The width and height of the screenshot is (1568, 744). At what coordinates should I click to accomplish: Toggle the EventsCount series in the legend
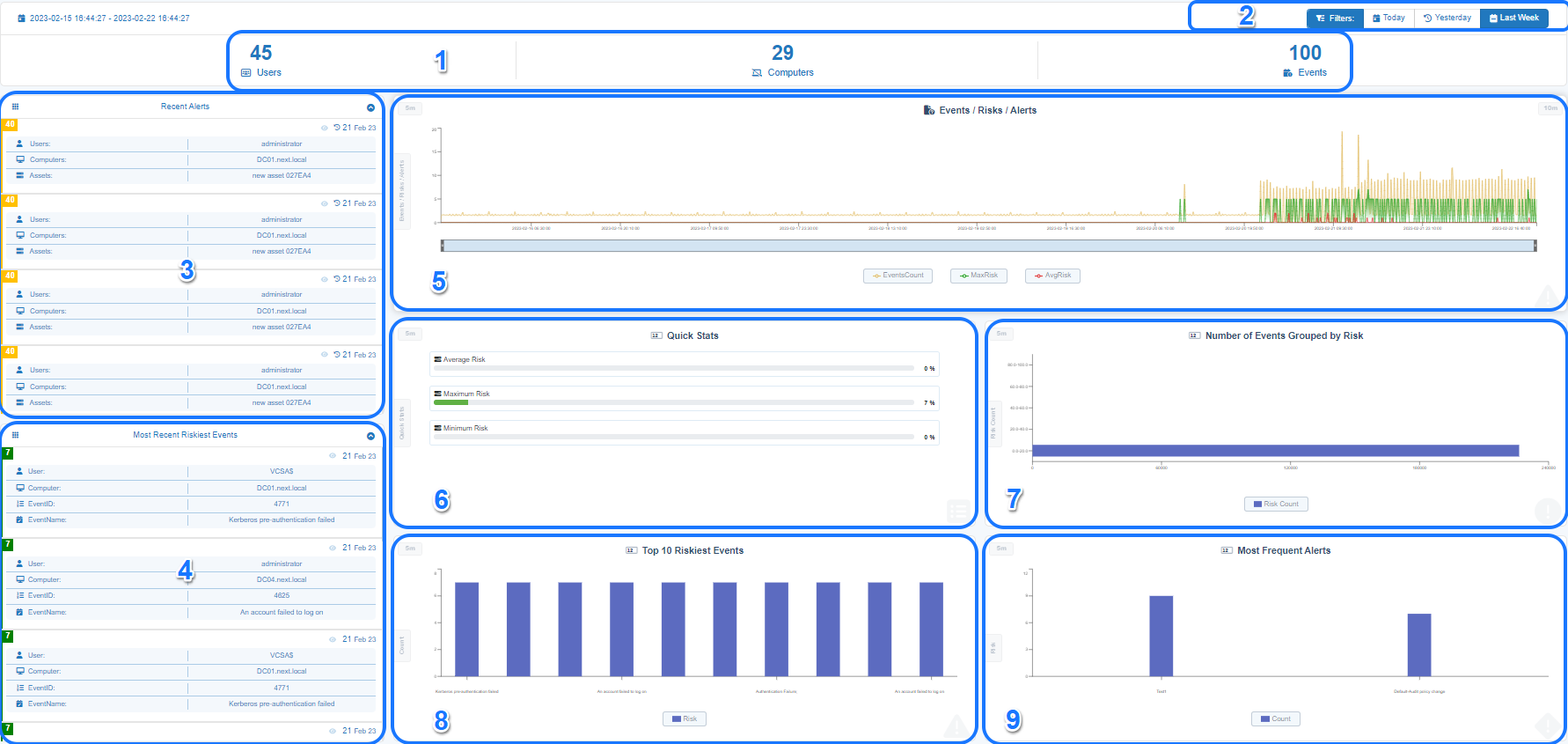click(x=898, y=276)
